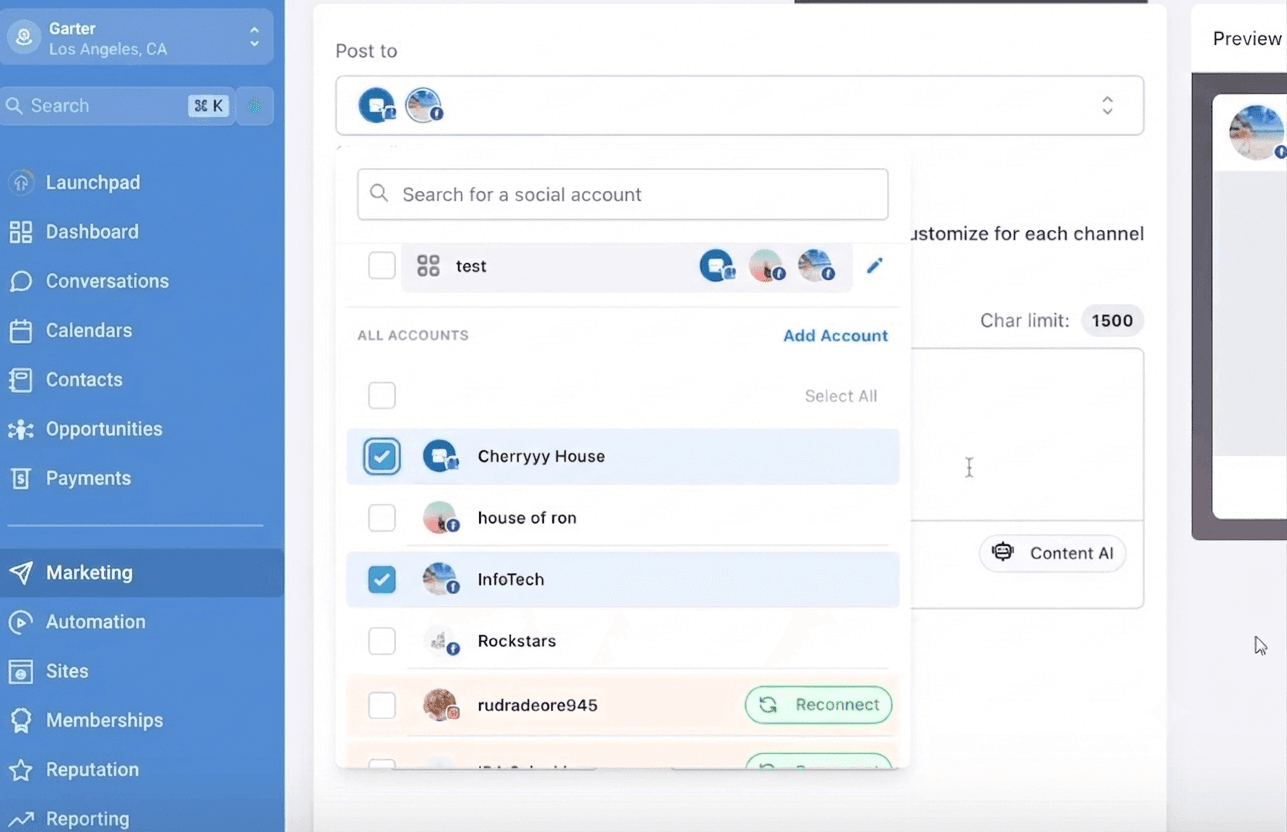Click the 'test' group name
This screenshot has width=1287, height=832.
(x=471, y=266)
